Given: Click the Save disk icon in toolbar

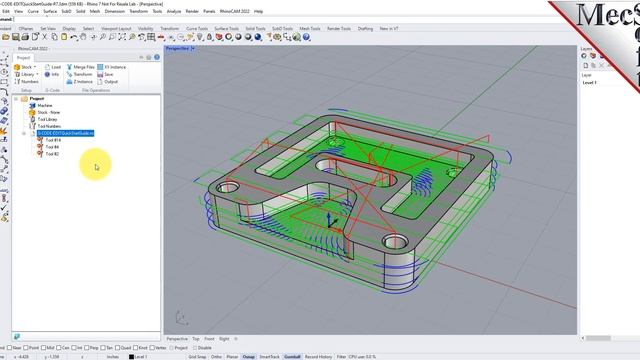Looking at the screenshot, I should click(x=16, y=37).
